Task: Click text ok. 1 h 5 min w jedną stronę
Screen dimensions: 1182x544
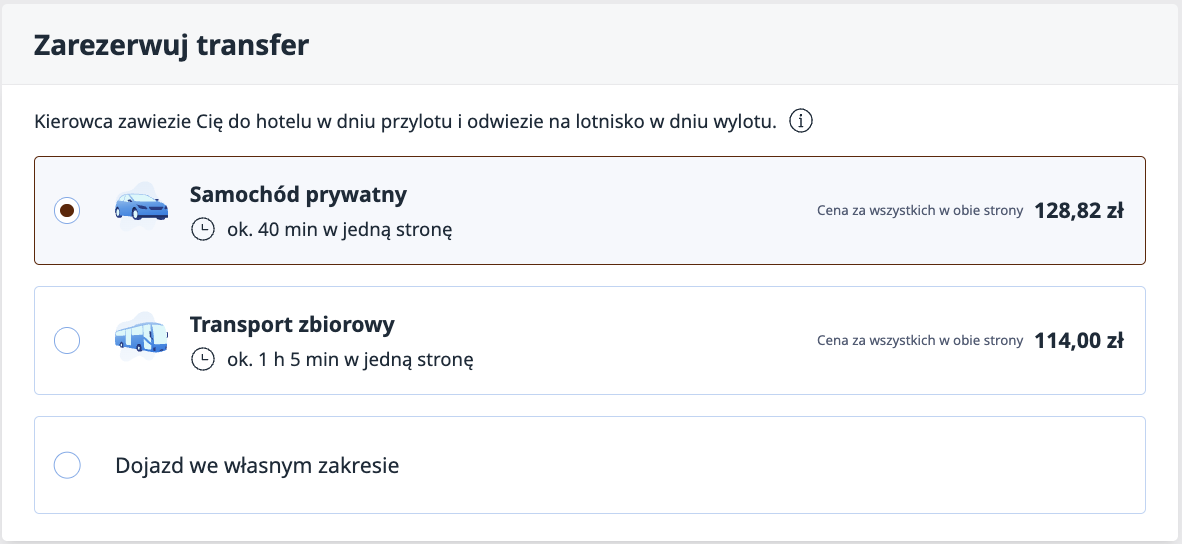Action: point(351,360)
